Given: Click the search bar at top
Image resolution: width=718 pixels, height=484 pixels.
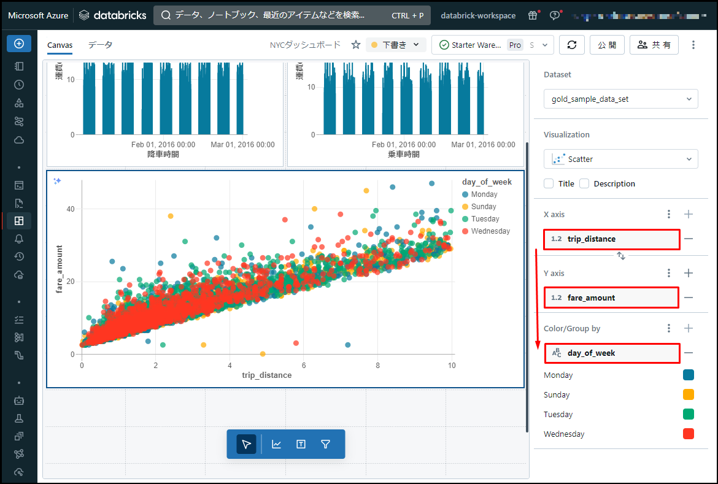Looking at the screenshot, I should point(290,16).
